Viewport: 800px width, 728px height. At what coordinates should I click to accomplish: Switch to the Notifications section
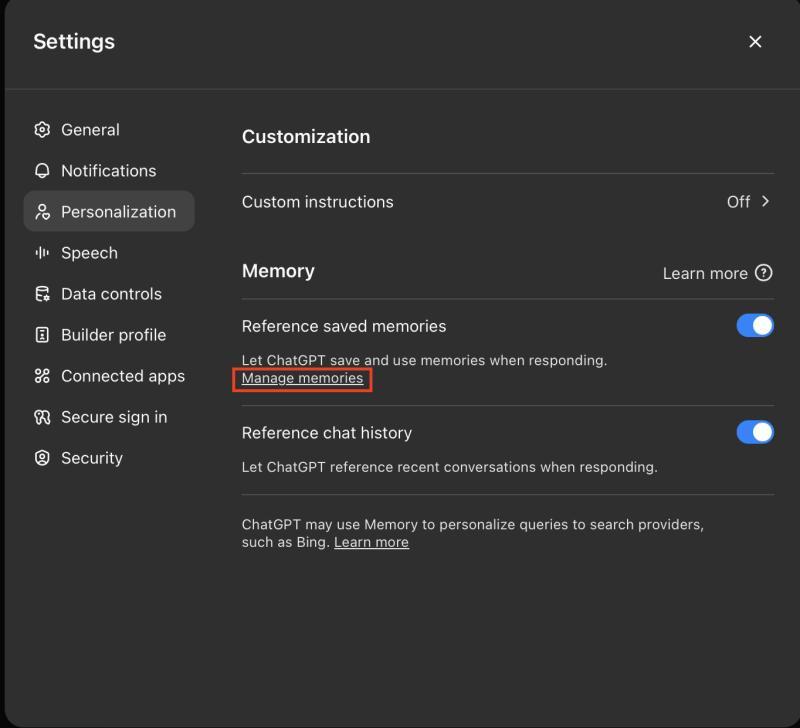tap(108, 171)
